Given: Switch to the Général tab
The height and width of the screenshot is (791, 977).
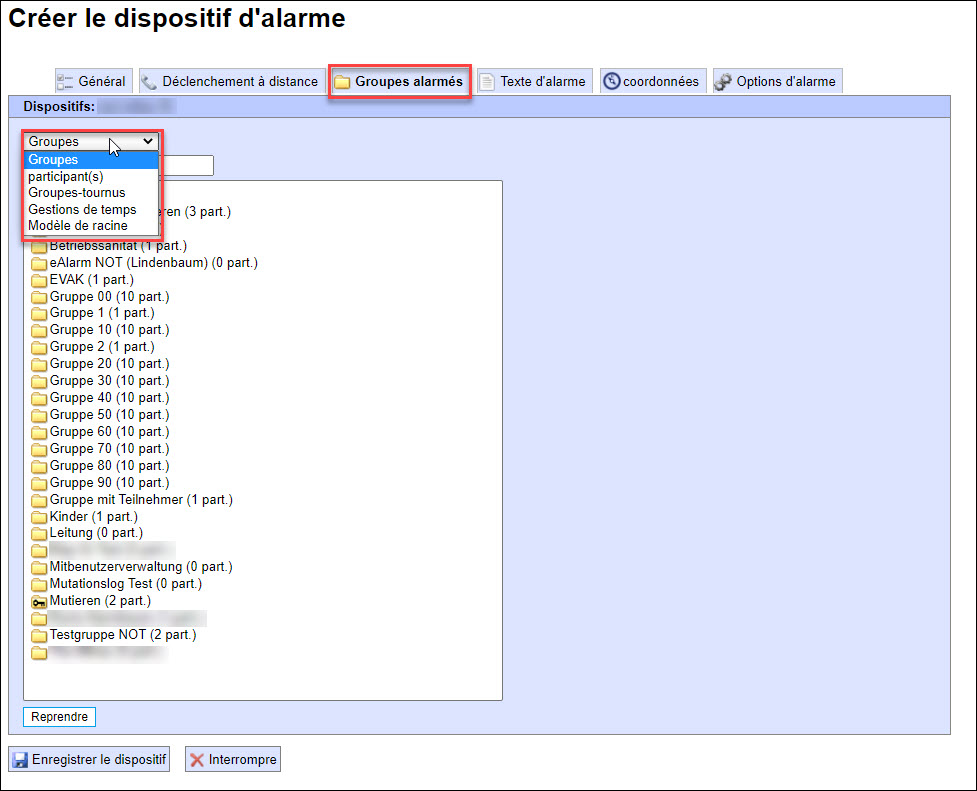Looking at the screenshot, I should (x=92, y=82).
